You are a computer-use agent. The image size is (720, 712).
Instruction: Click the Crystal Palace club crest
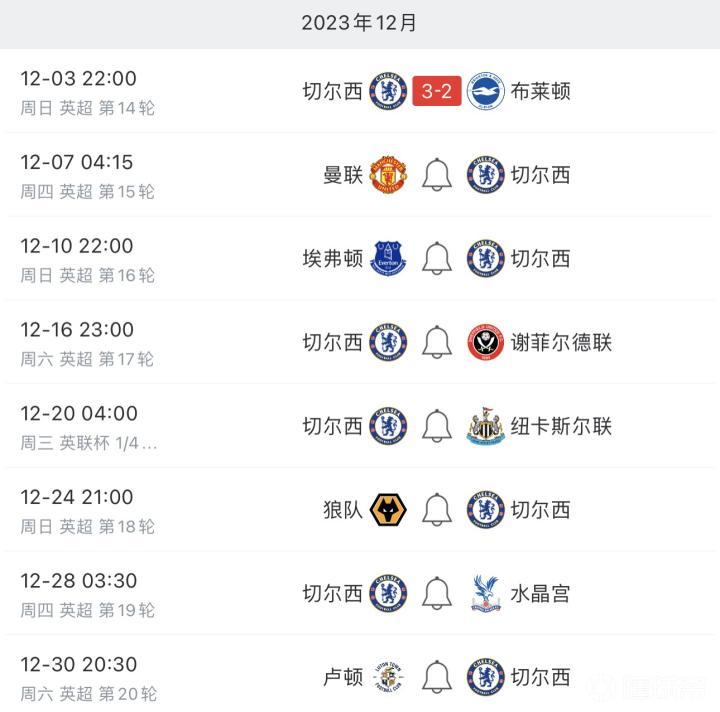pyautogui.click(x=486, y=594)
